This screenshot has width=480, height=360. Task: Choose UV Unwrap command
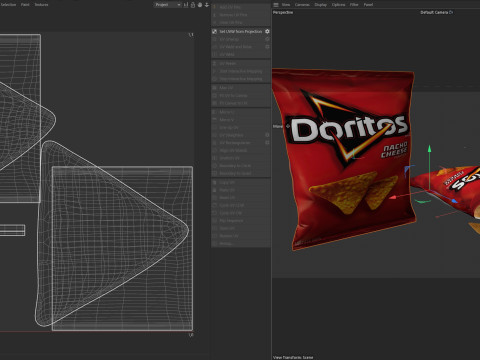click(x=241, y=39)
